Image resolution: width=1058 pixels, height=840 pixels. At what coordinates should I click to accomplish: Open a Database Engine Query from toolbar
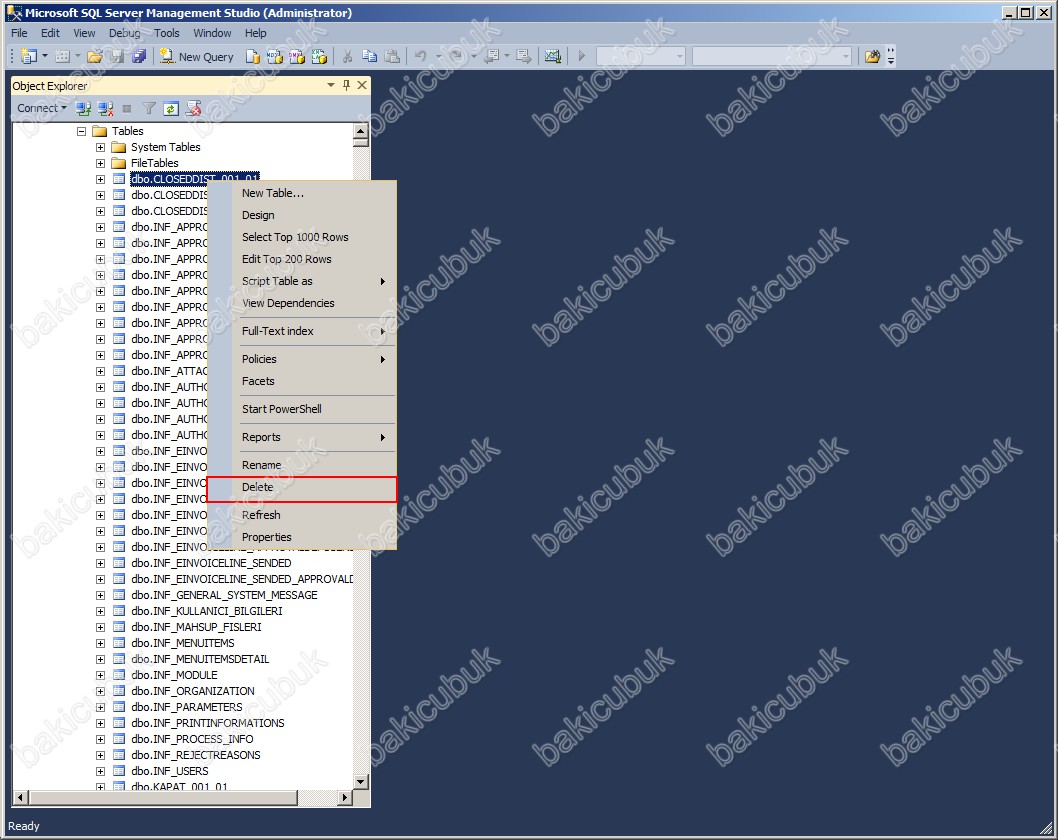252,57
